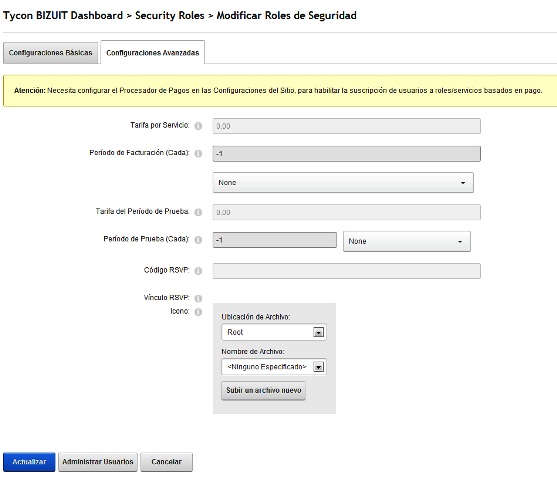
Task: Click the Período de Facturación value field
Action: point(346,154)
